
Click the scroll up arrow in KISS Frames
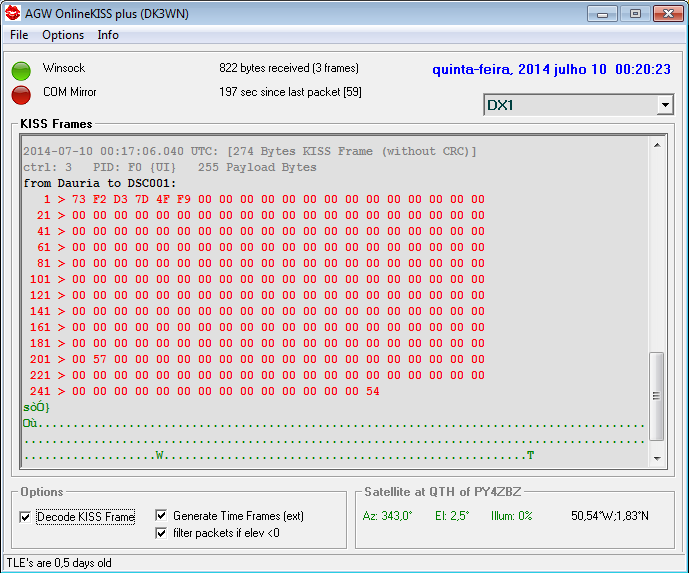click(x=657, y=146)
